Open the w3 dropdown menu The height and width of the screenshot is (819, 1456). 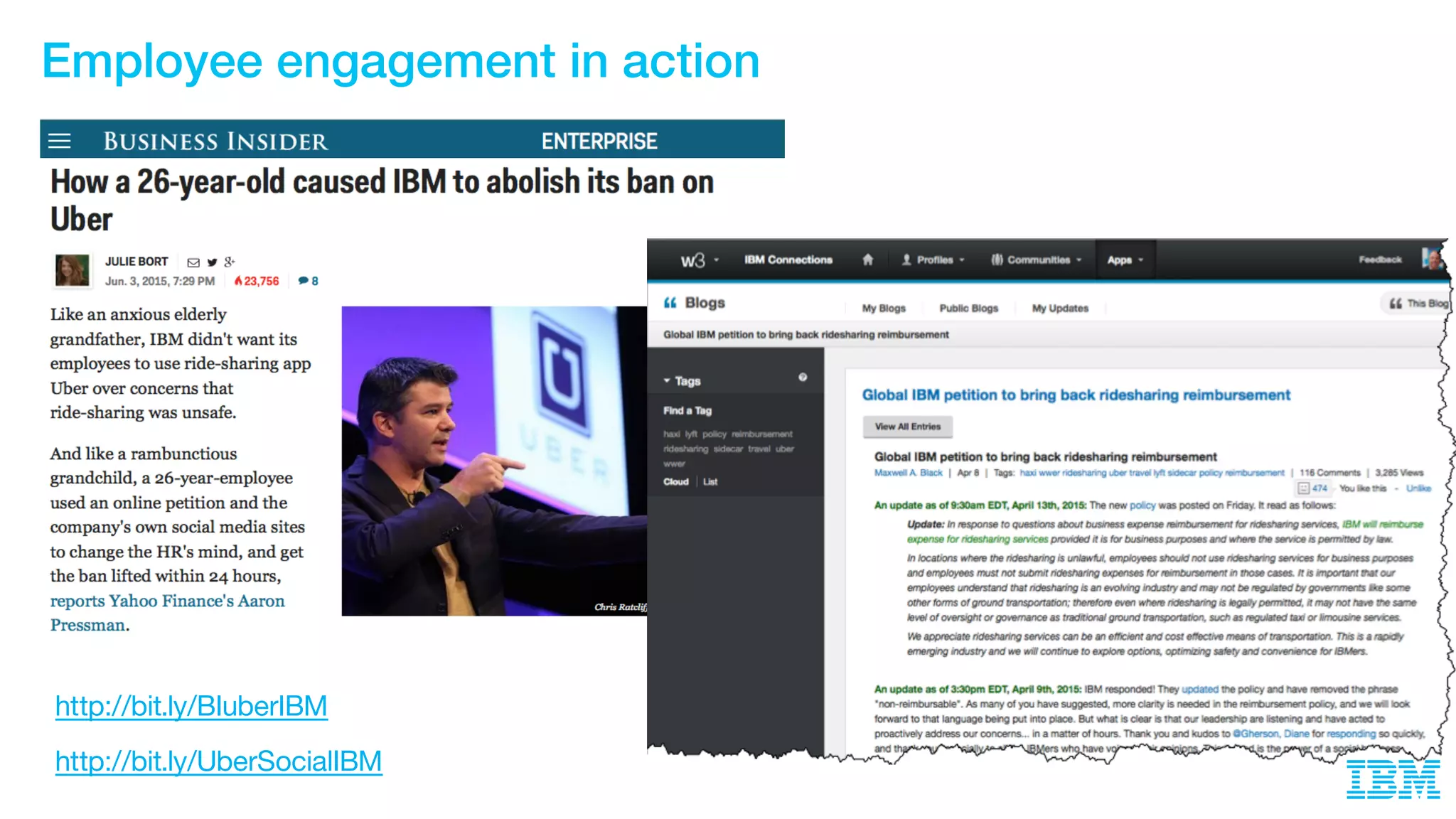click(700, 260)
